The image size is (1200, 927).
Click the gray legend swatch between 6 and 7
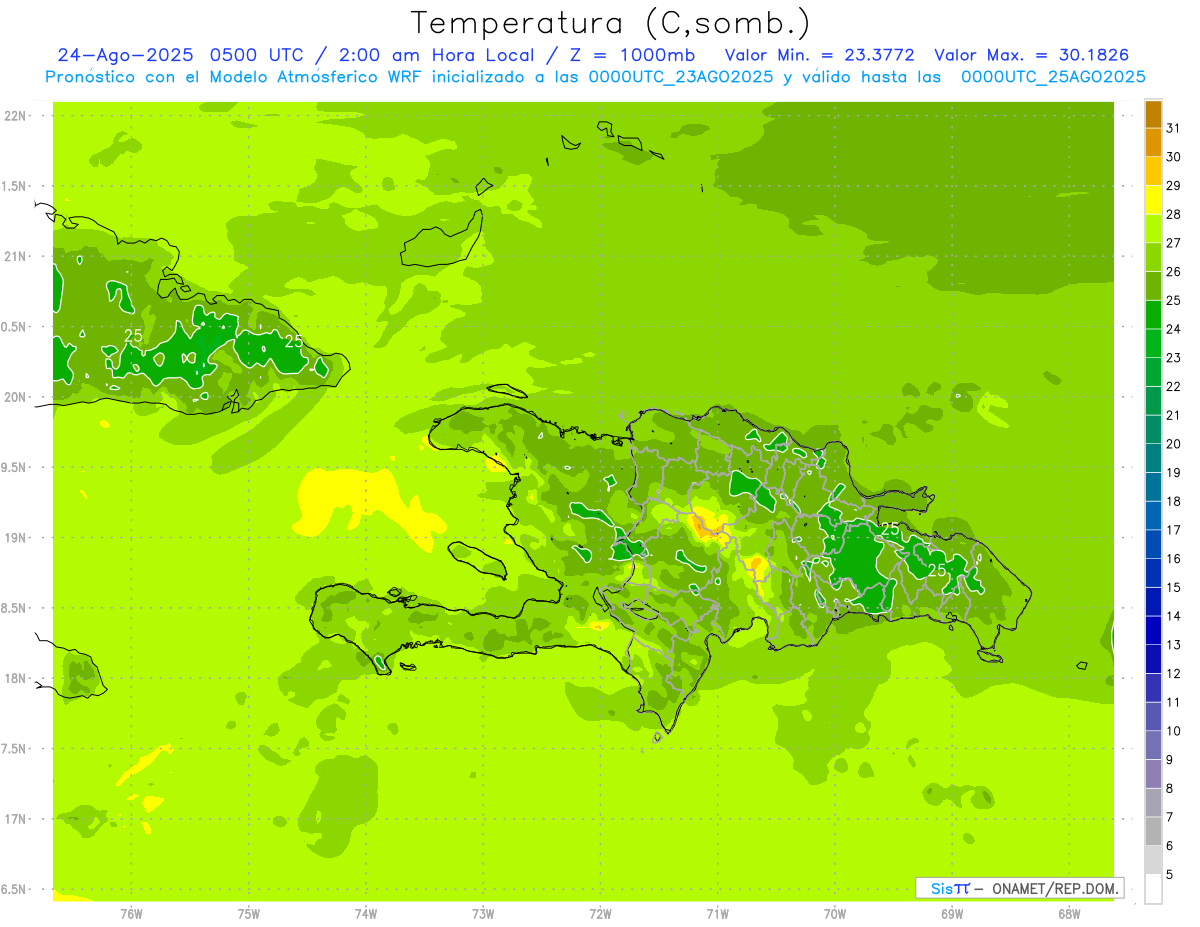[x=1153, y=832]
